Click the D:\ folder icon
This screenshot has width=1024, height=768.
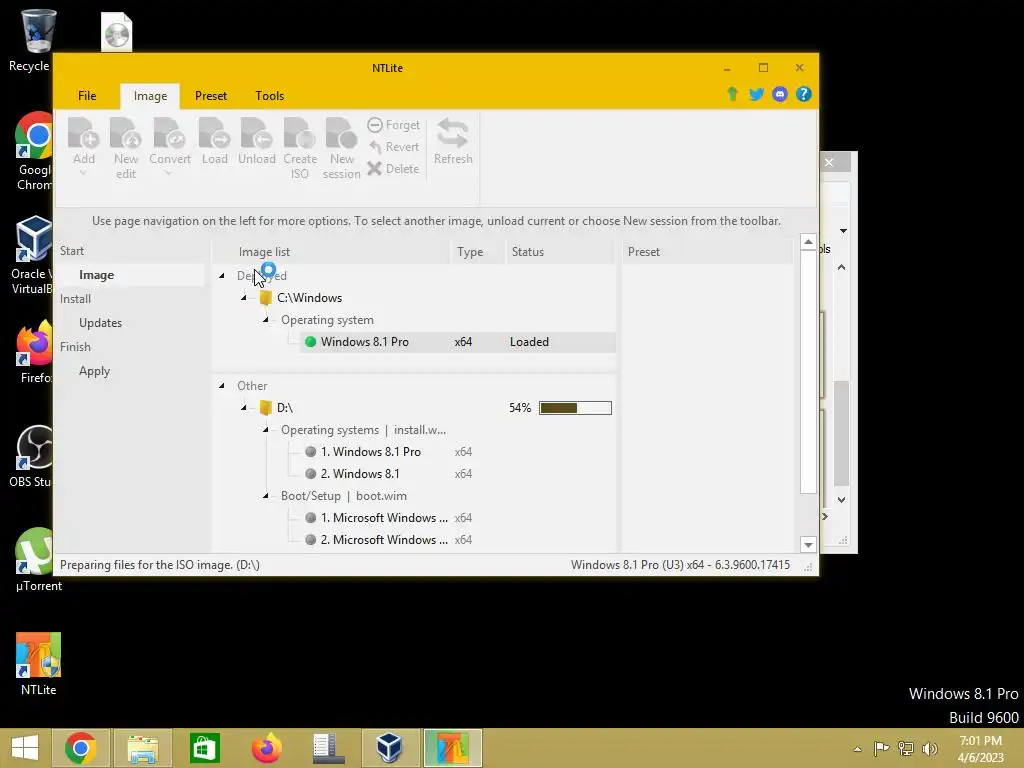[x=266, y=408]
